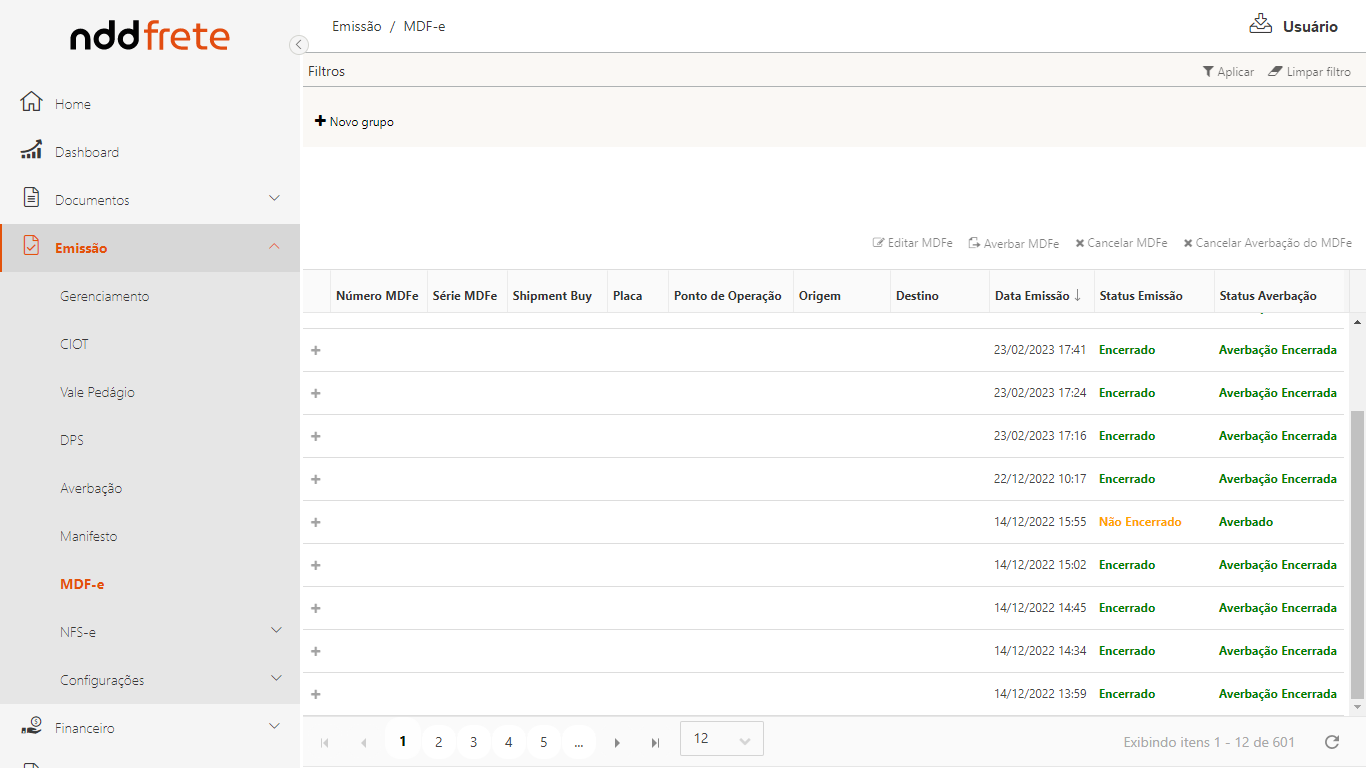Go to page 3 of results
The width and height of the screenshot is (1366, 768).
(x=473, y=742)
